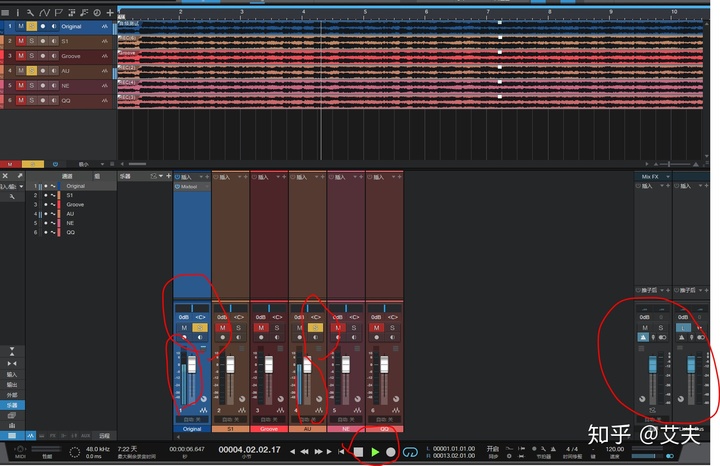Screen dimensions: 720x466
Task: Detach the mixer console window
Action: [x=20, y=176]
